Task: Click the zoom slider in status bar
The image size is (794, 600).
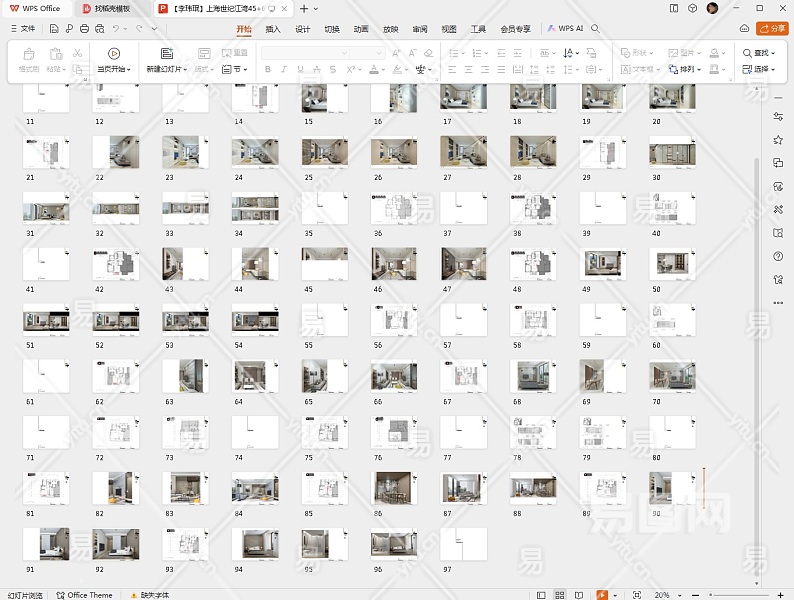Action: pyautogui.click(x=740, y=595)
